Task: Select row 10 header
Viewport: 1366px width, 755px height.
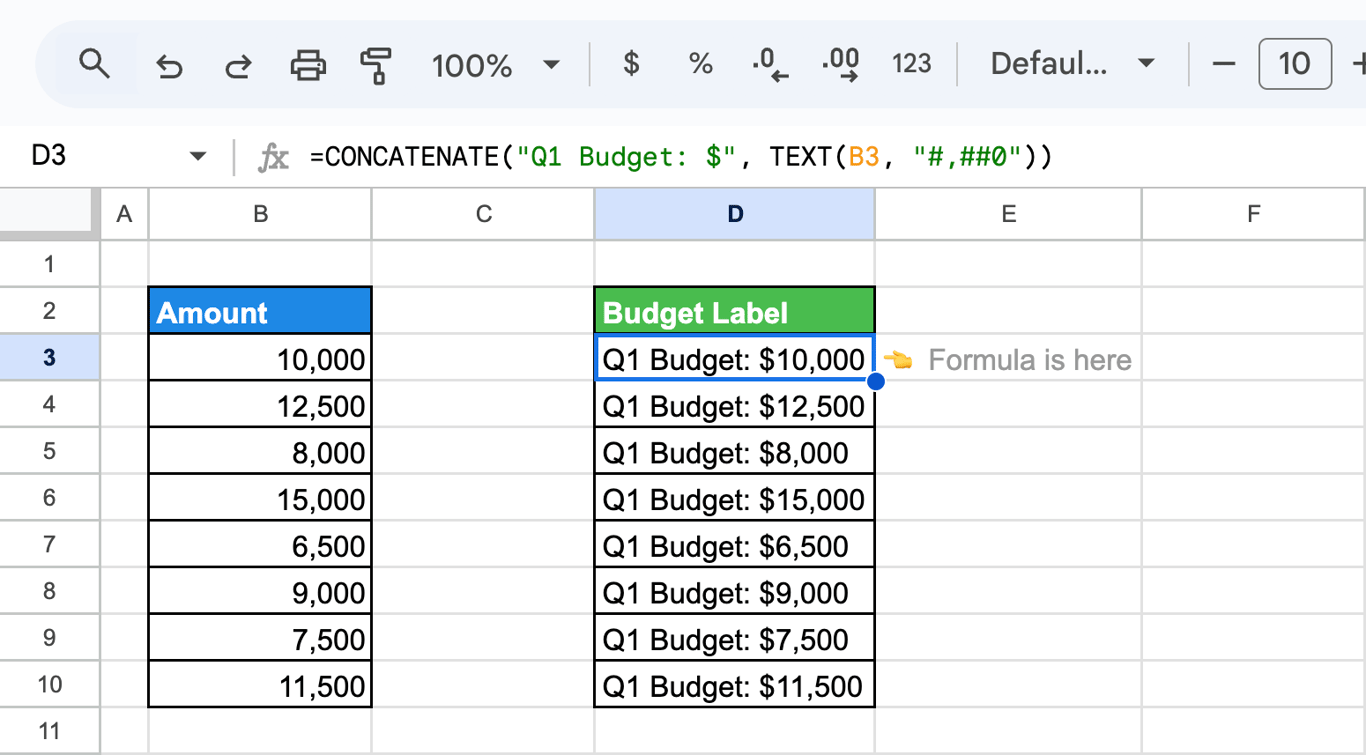Action: [50, 685]
